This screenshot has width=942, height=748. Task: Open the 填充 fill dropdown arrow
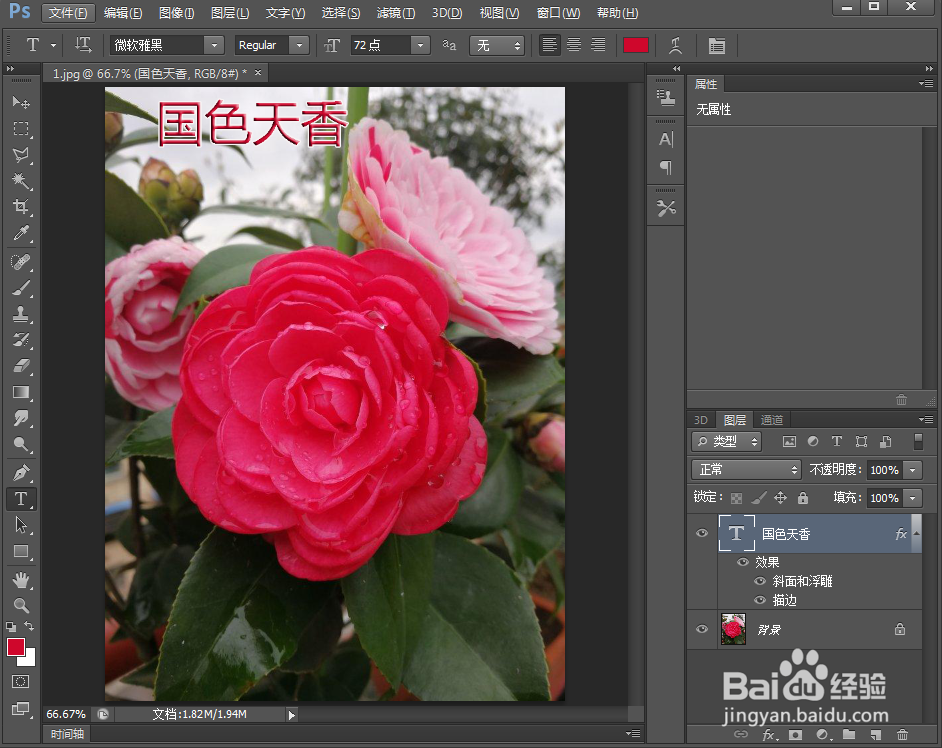(x=913, y=497)
